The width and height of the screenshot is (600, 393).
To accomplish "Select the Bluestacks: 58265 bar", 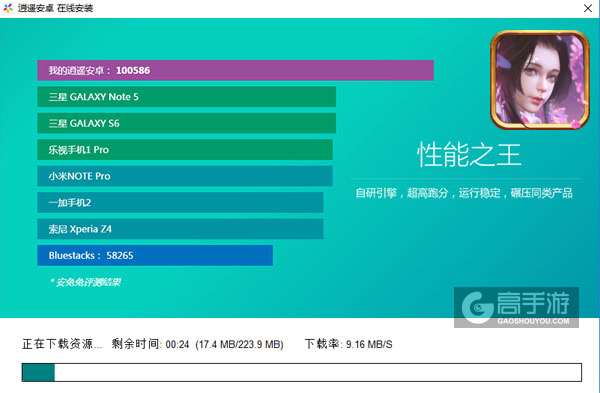I will [x=155, y=255].
